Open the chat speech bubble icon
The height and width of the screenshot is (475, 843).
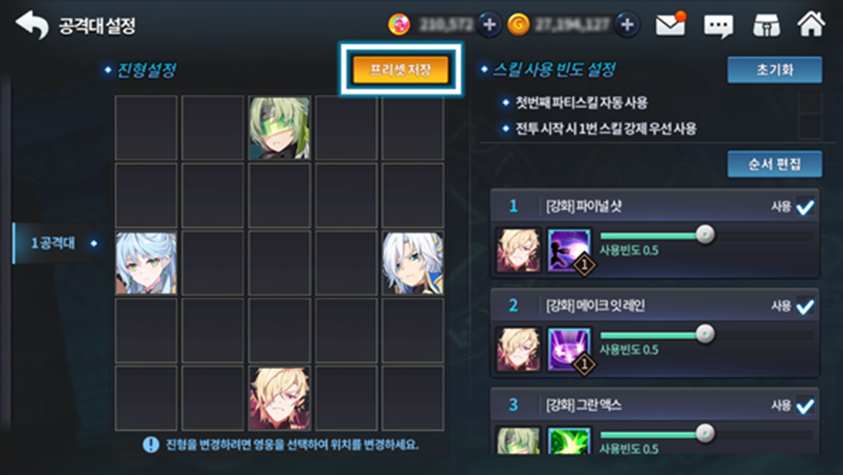(x=718, y=26)
